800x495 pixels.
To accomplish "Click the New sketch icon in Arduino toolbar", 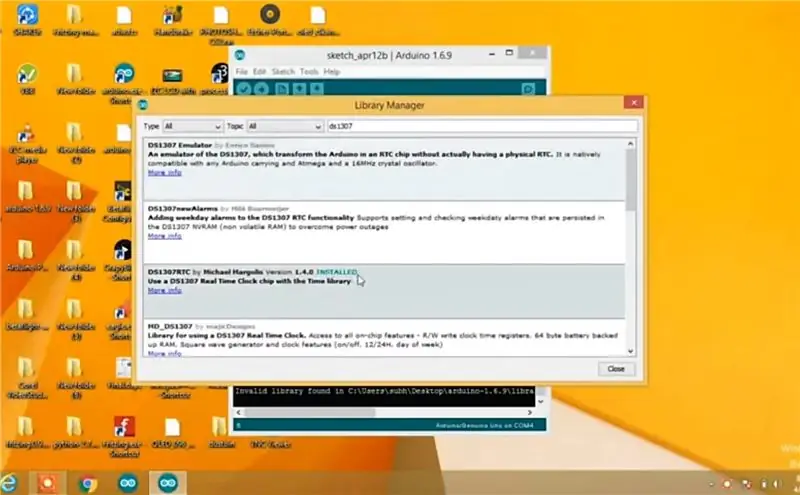I will [282, 89].
